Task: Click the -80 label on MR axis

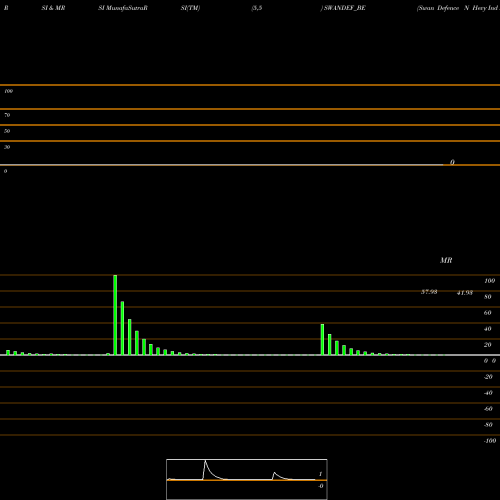Action: pos(488,425)
